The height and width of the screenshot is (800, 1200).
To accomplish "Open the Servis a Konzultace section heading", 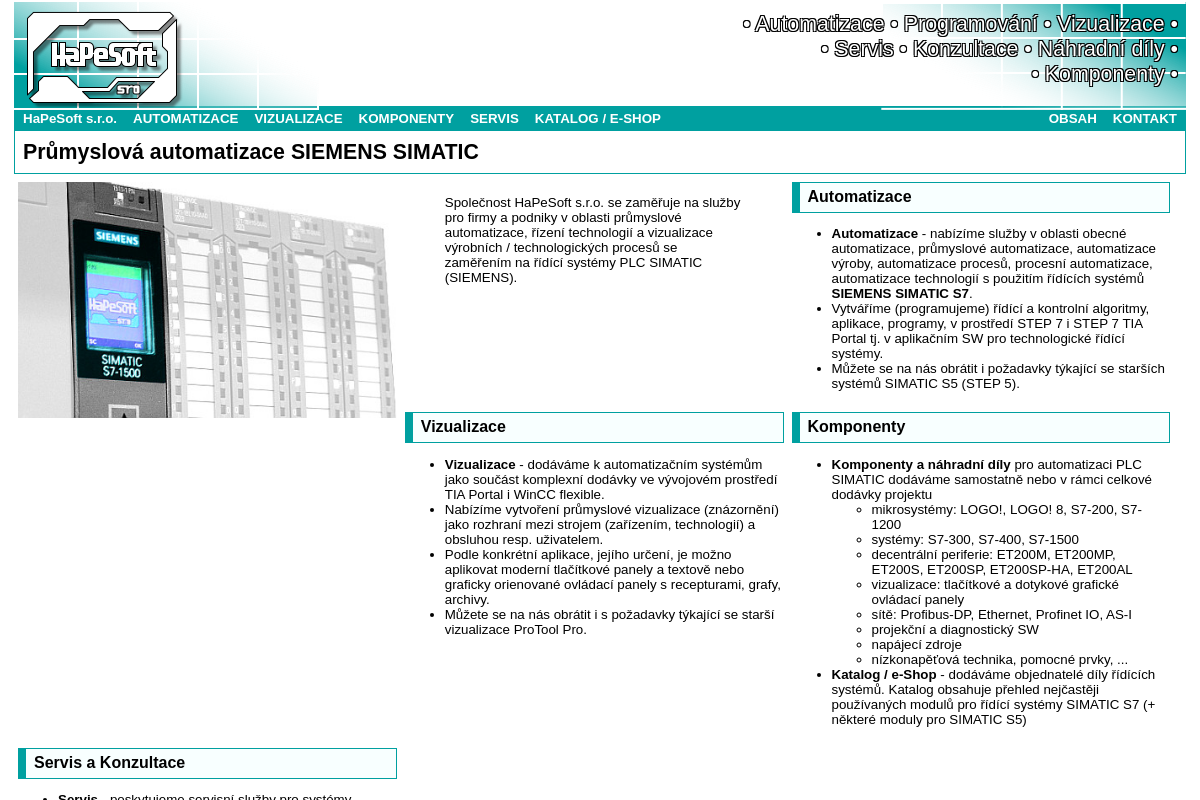I will [207, 763].
